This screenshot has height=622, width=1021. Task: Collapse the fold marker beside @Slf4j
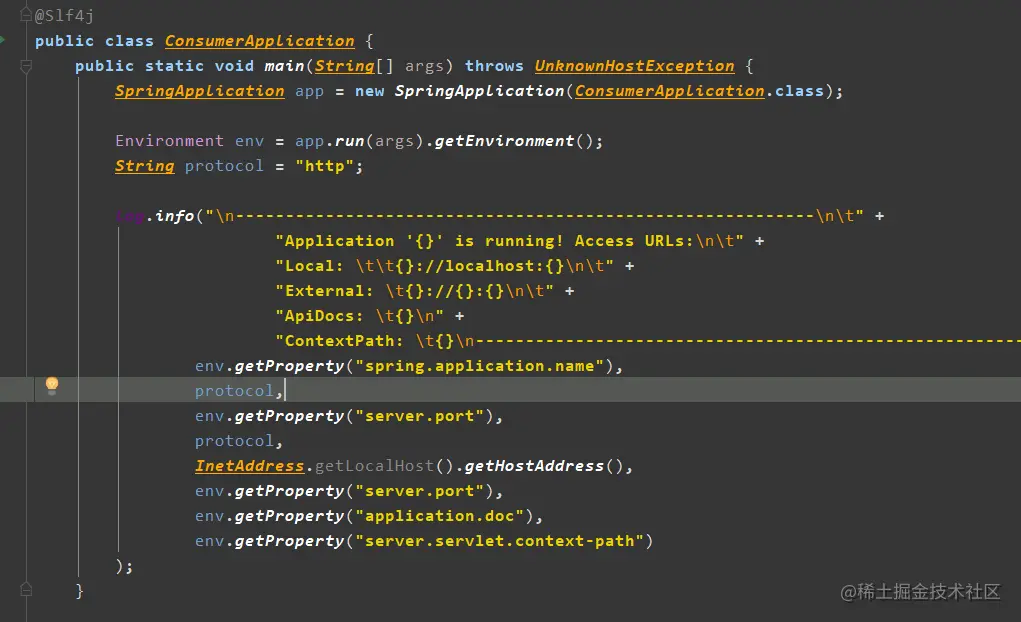click(26, 14)
